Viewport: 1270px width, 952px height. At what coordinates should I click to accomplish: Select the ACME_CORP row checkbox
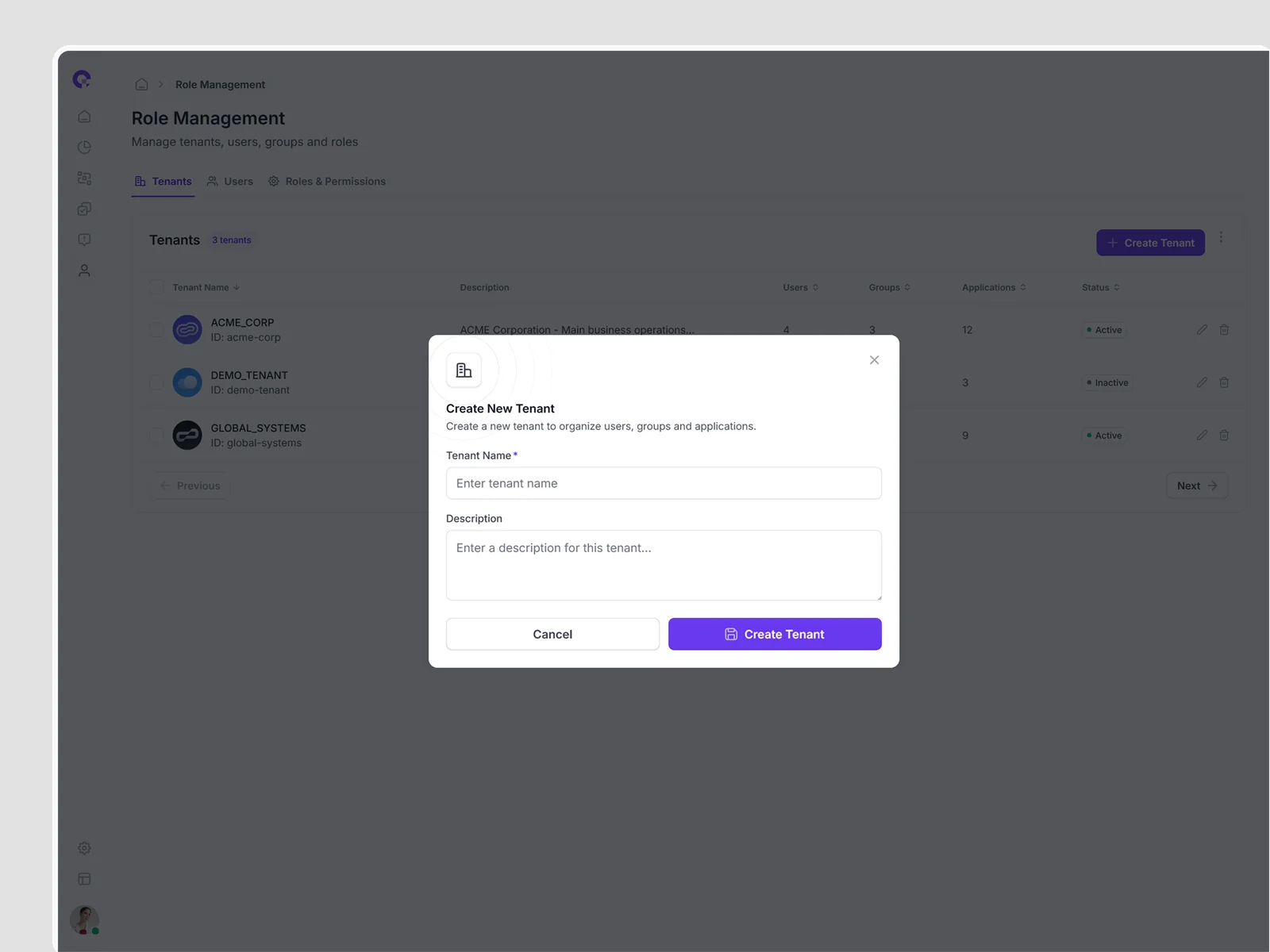click(156, 330)
